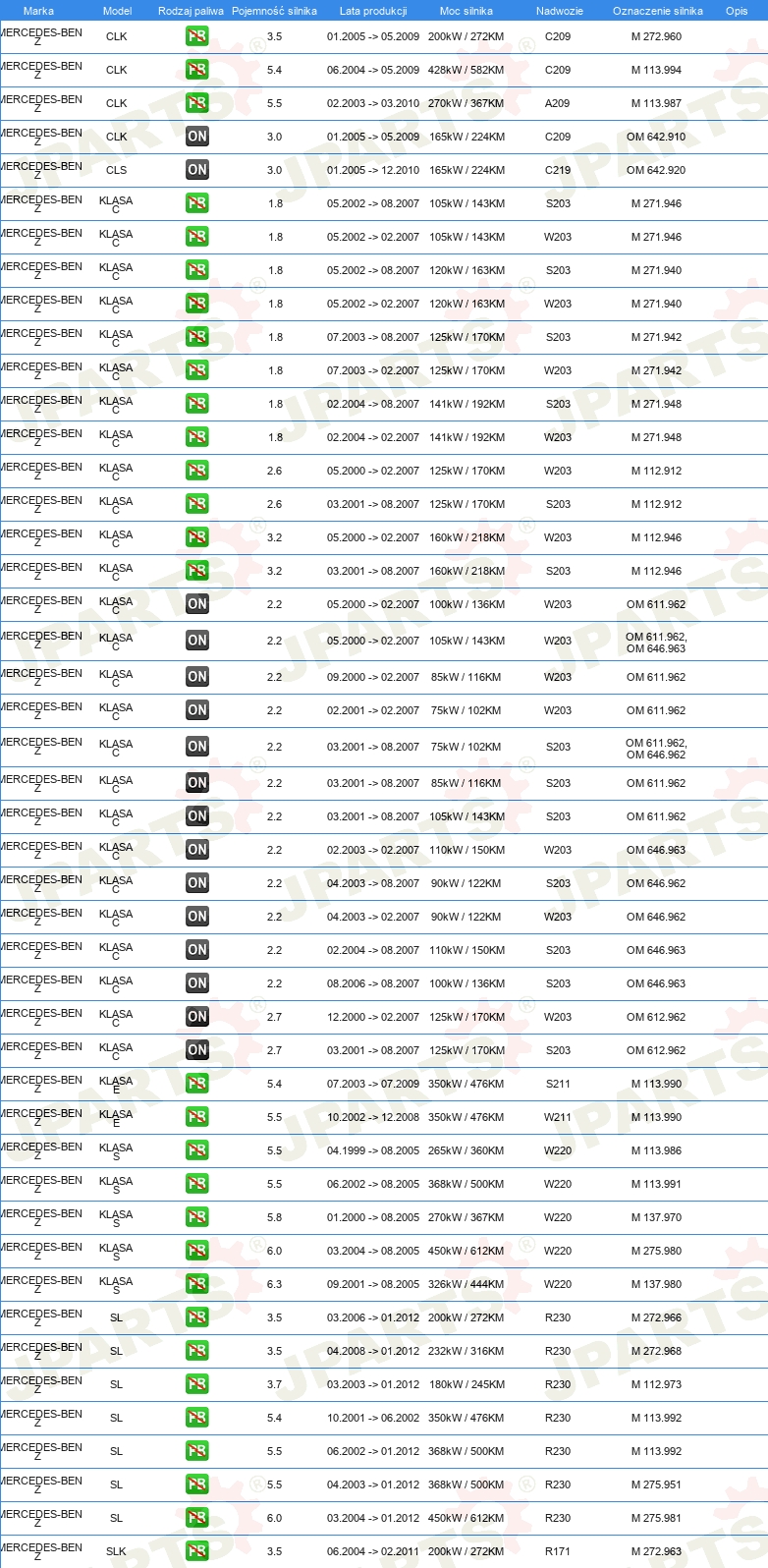Click the SLK model cell
This screenshot has height=1568, width=768.
[116, 1551]
